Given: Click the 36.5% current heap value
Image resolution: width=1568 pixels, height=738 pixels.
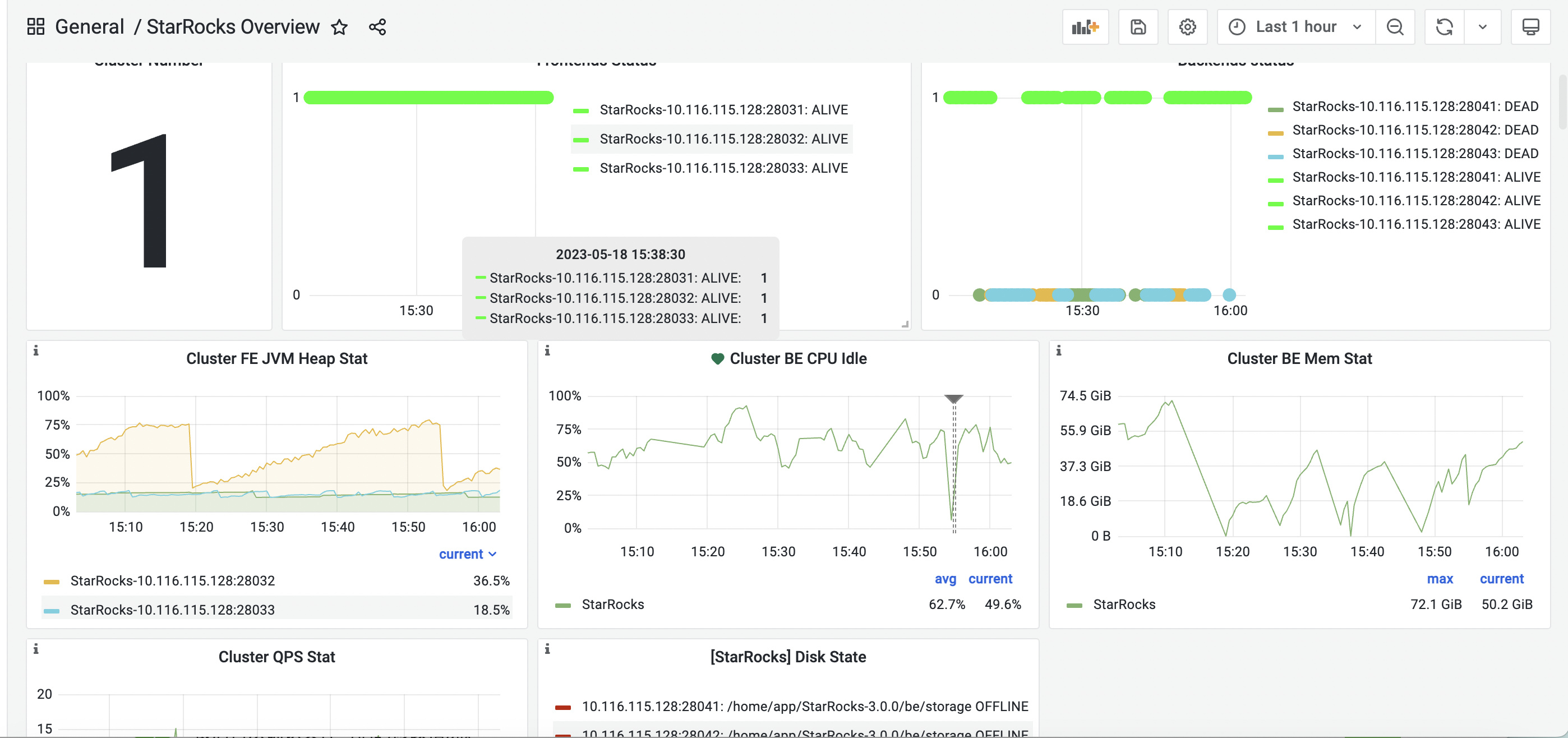Looking at the screenshot, I should click(491, 581).
